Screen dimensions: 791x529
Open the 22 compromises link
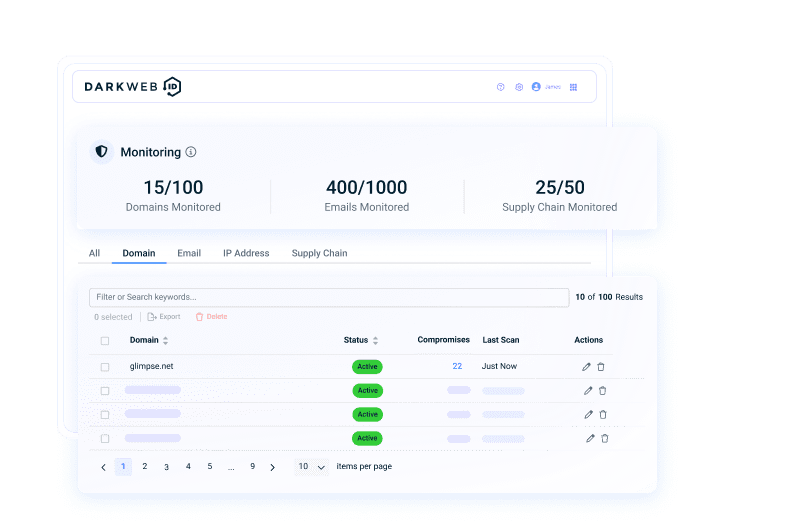tap(457, 366)
